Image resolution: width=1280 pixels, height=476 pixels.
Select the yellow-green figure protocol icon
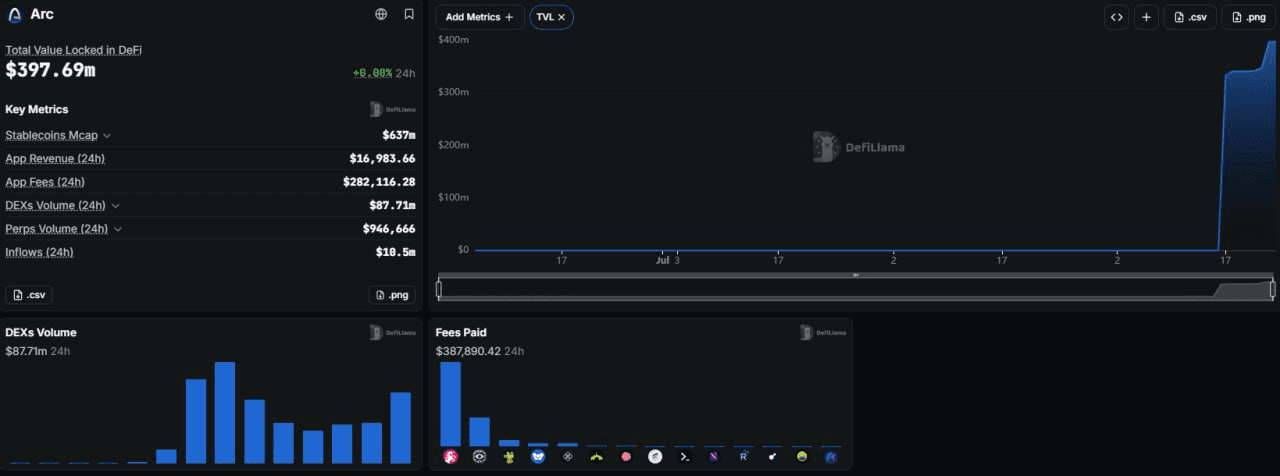509,457
